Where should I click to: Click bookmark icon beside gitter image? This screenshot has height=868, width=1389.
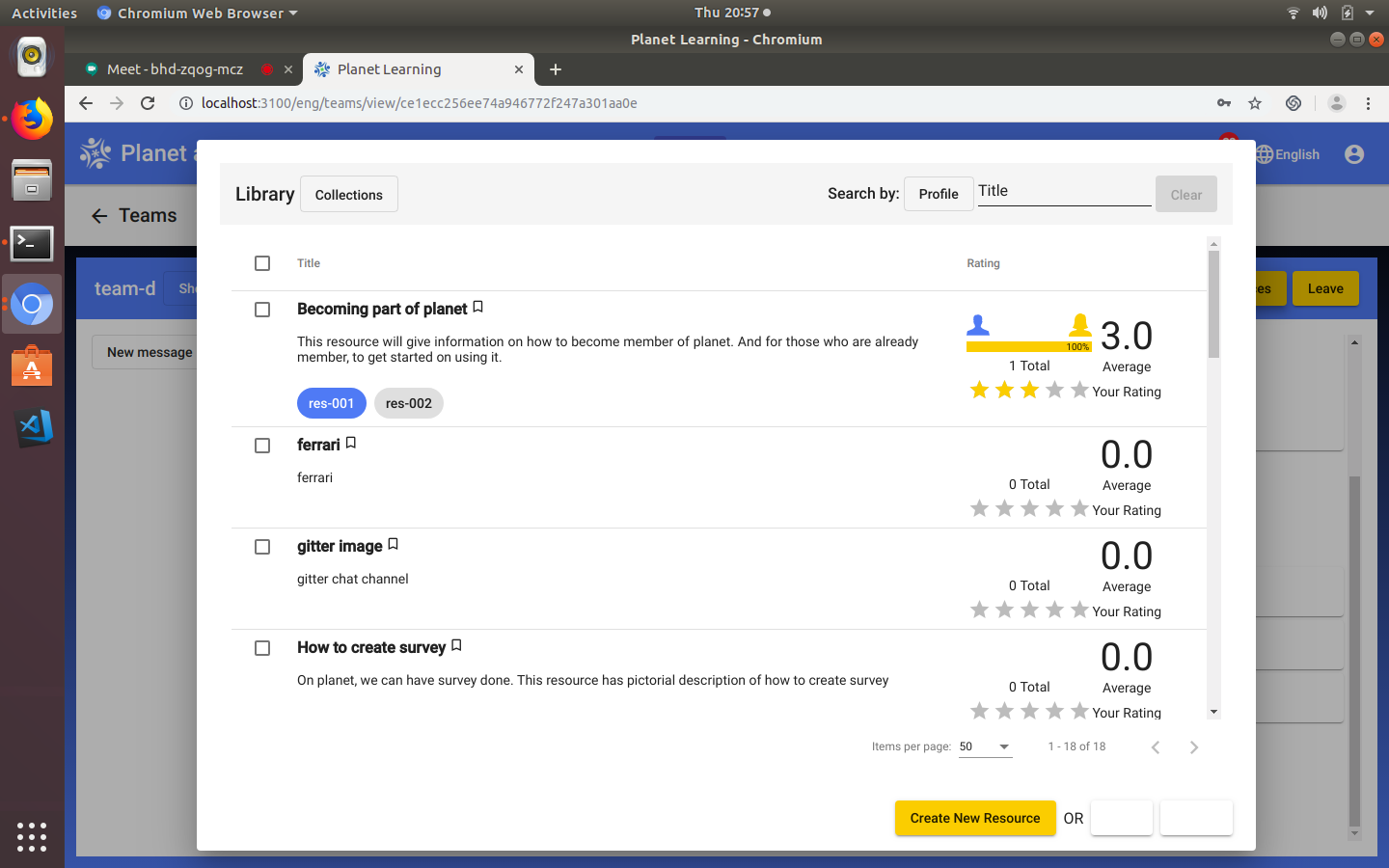pos(393,545)
